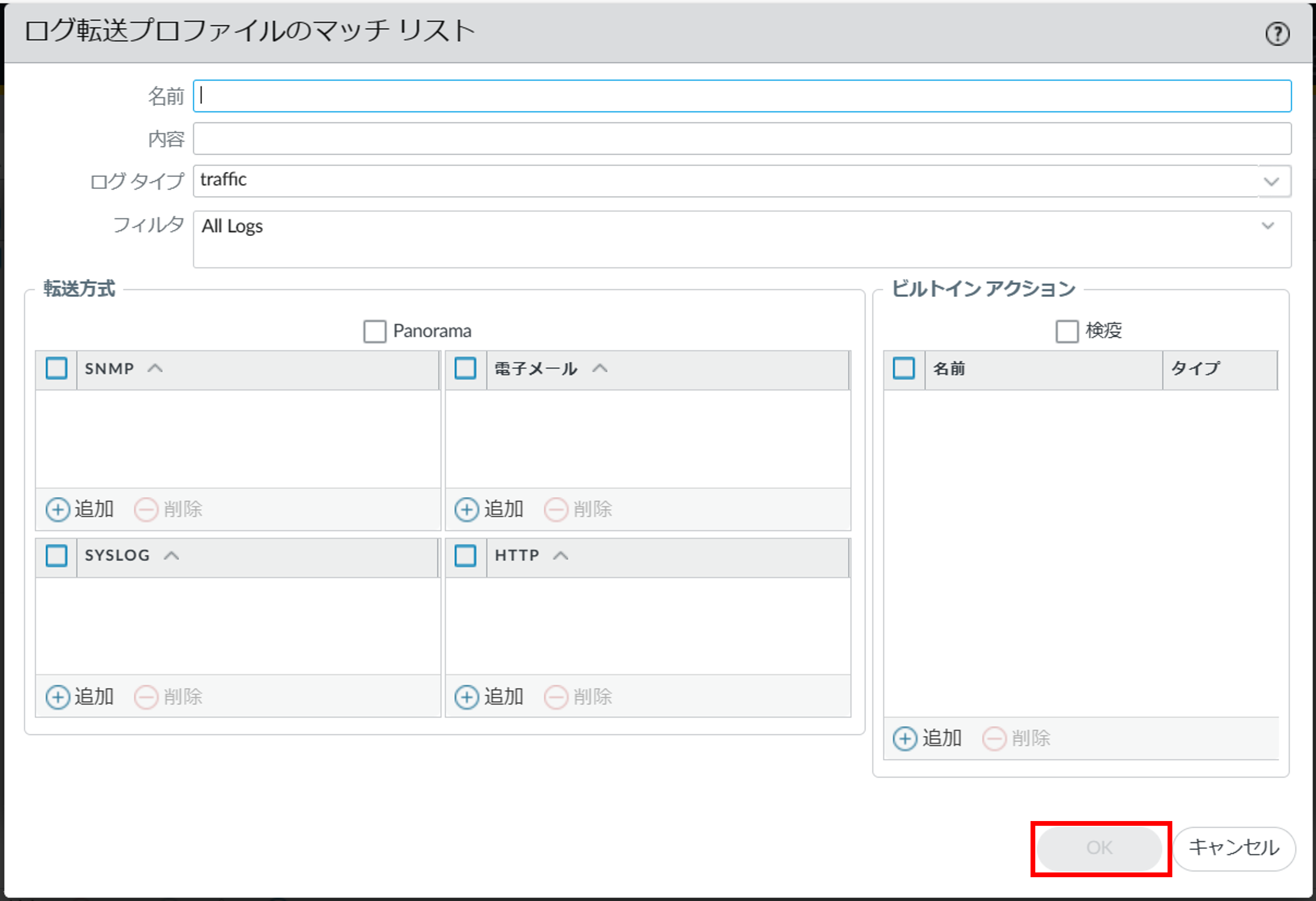Image resolution: width=1316 pixels, height=901 pixels.
Task: Click into the 名前 name field
Action: [742, 96]
